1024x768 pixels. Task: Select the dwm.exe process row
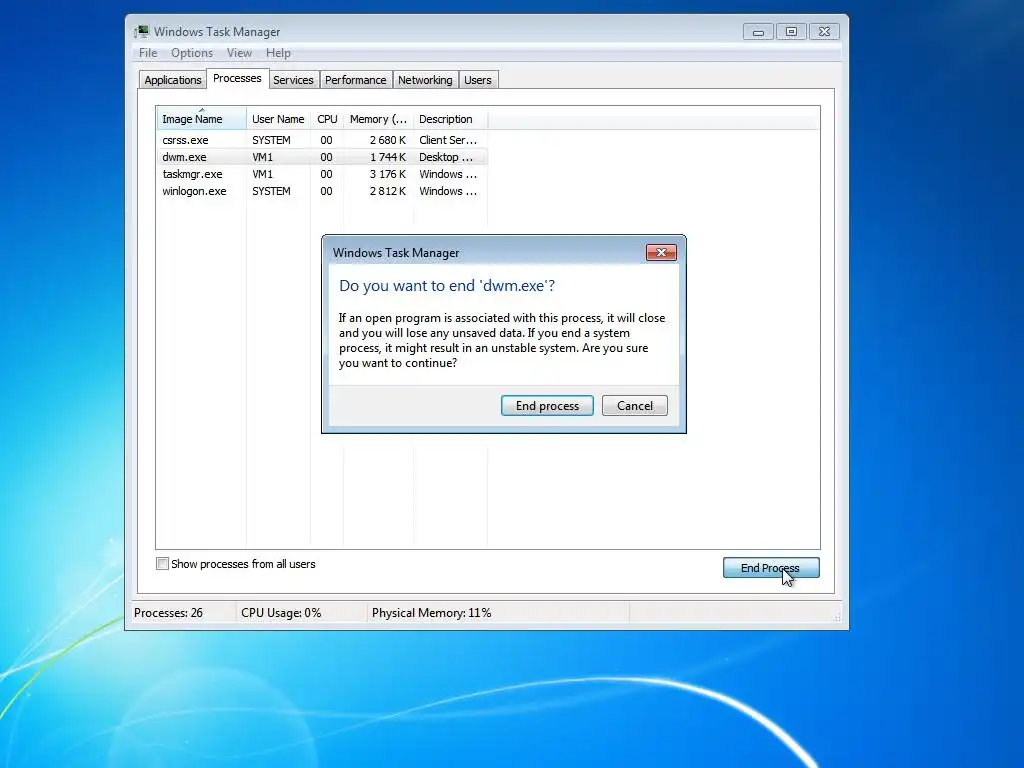[x=322, y=157]
